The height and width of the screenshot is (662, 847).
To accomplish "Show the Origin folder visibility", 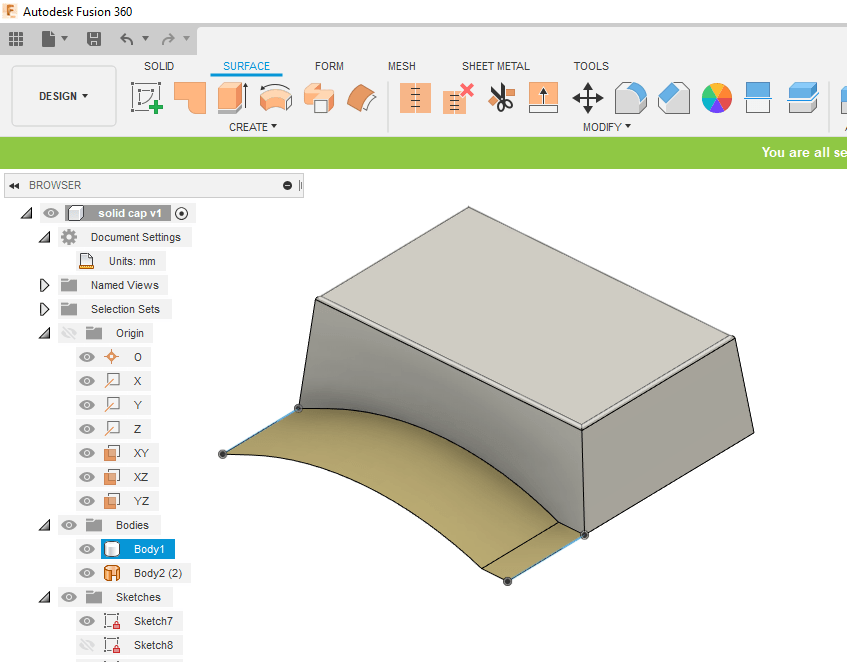I will 68,332.
